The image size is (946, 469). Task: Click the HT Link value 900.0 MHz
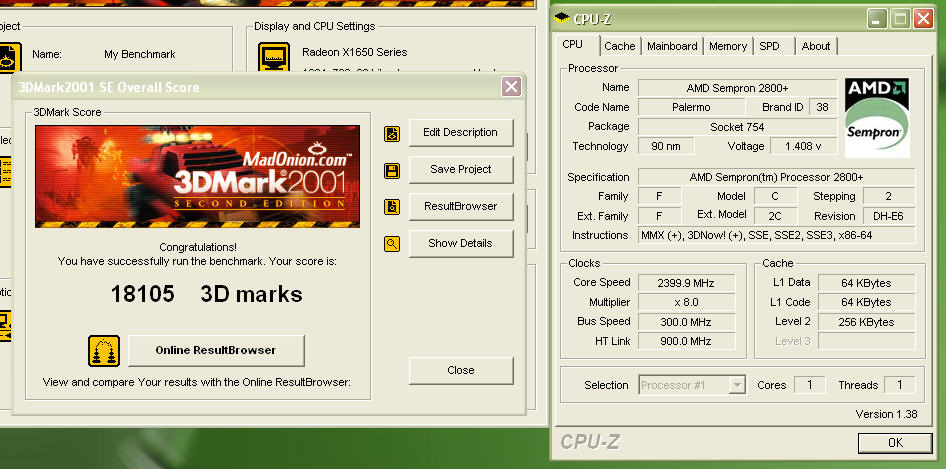click(686, 342)
